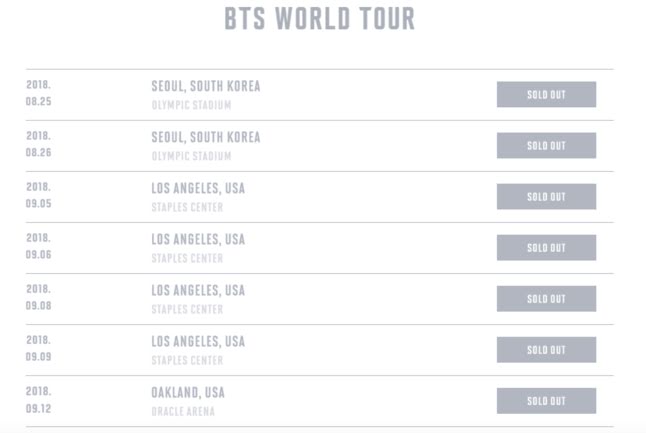Viewport: 646px width, 433px height.
Task: Select Staples Center venue on 09.06 row
Action: (x=187, y=258)
